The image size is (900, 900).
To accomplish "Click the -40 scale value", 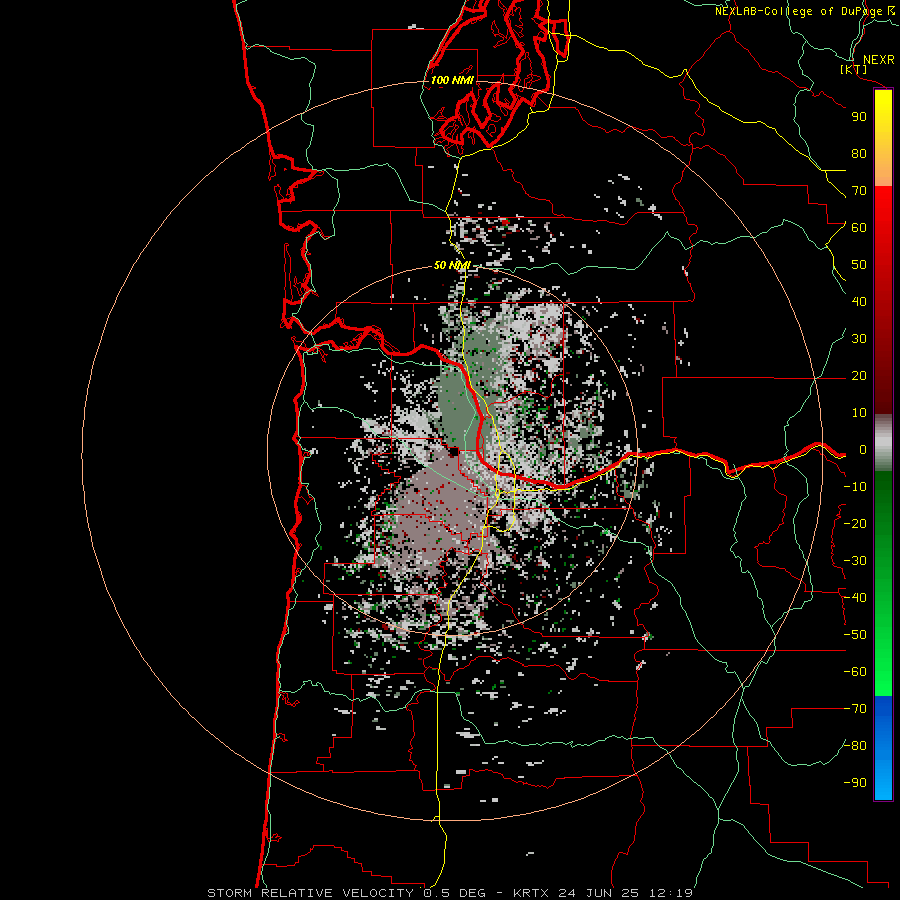I will (x=855, y=598).
